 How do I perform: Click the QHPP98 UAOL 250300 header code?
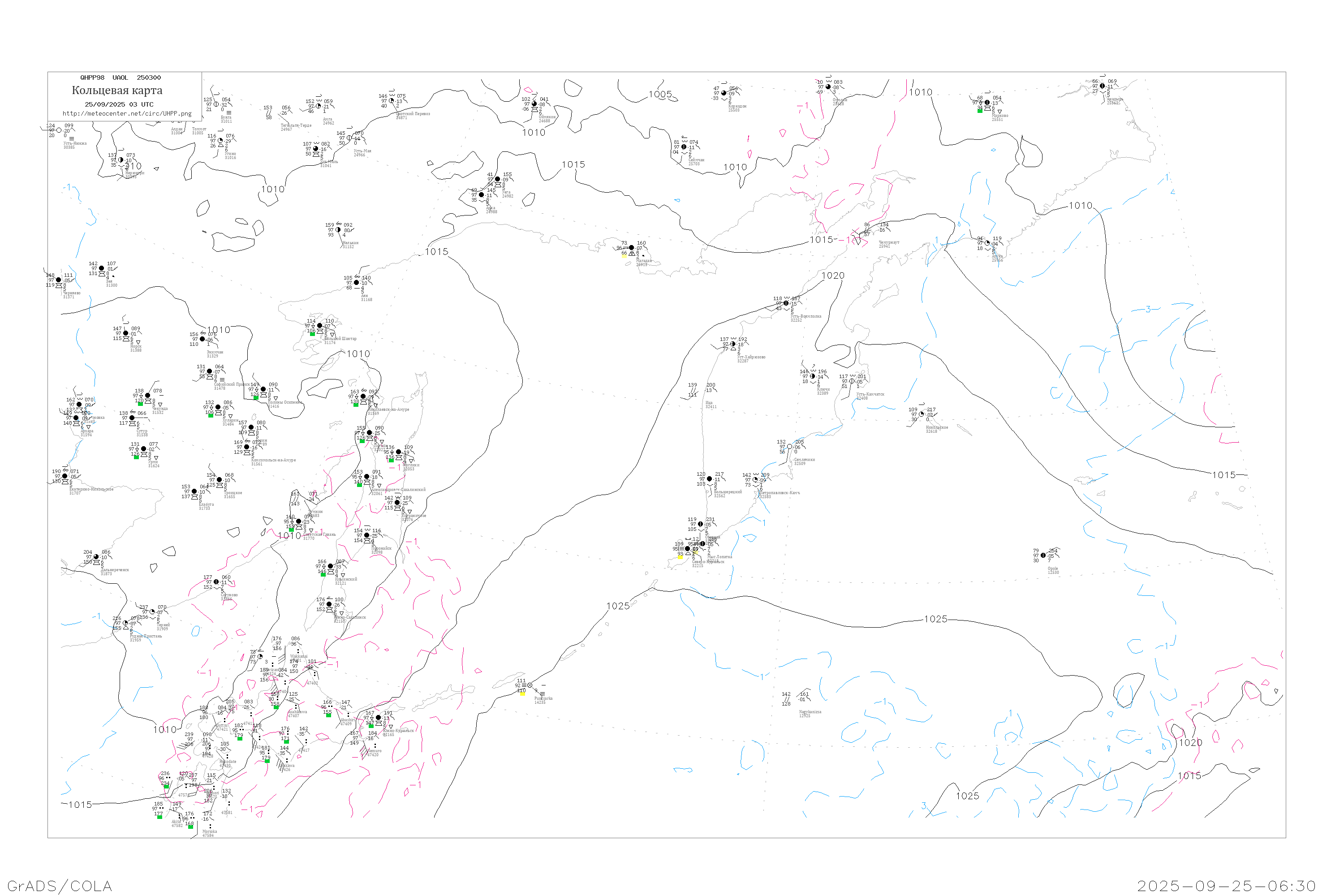tap(121, 78)
